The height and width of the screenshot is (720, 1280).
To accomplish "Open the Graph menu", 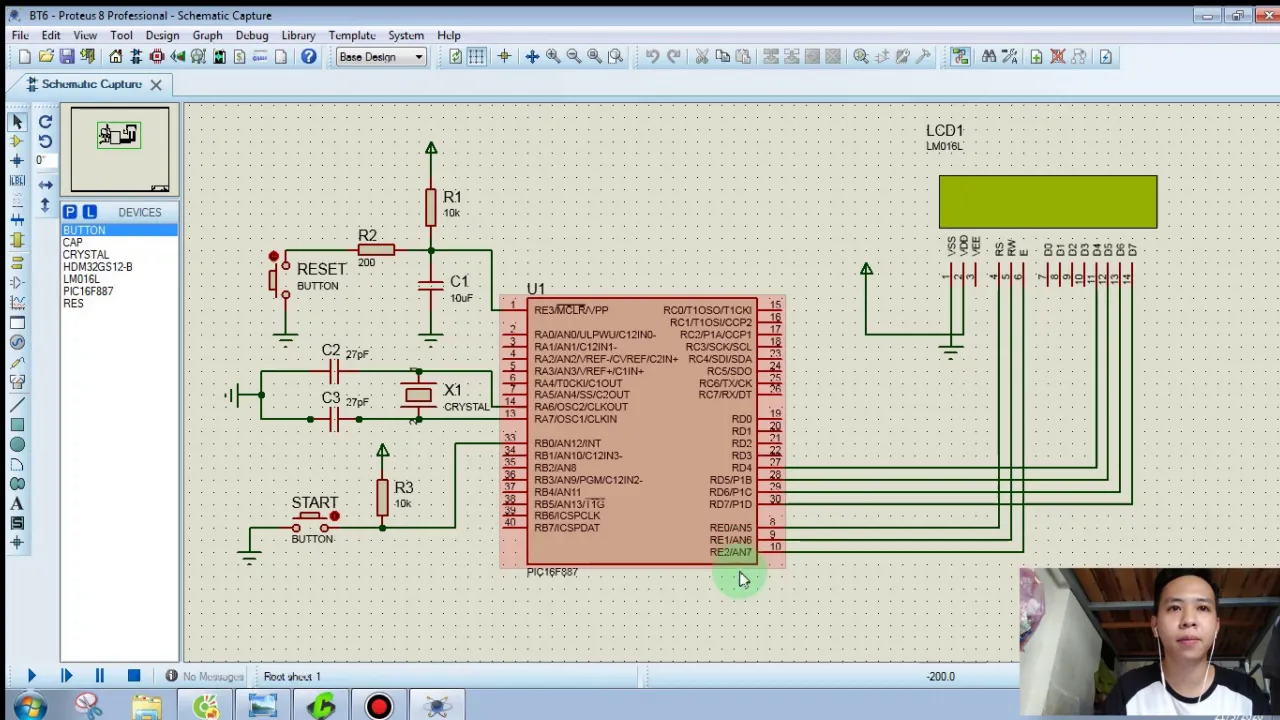I will (x=207, y=35).
